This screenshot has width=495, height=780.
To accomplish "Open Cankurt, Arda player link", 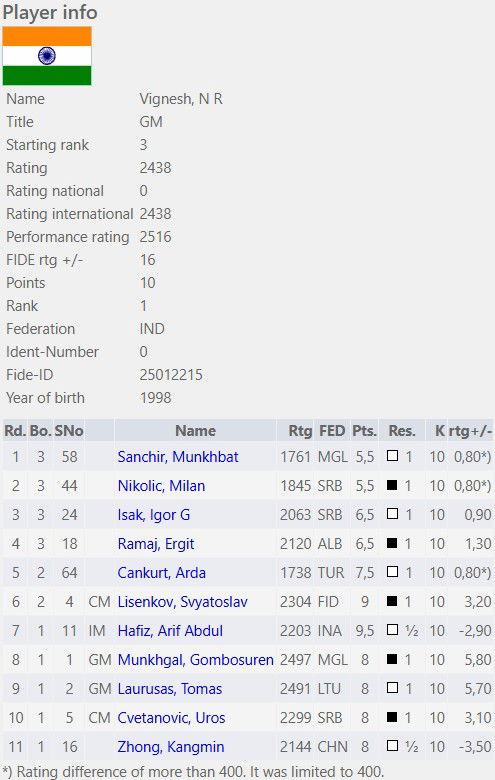I will (x=161, y=573).
